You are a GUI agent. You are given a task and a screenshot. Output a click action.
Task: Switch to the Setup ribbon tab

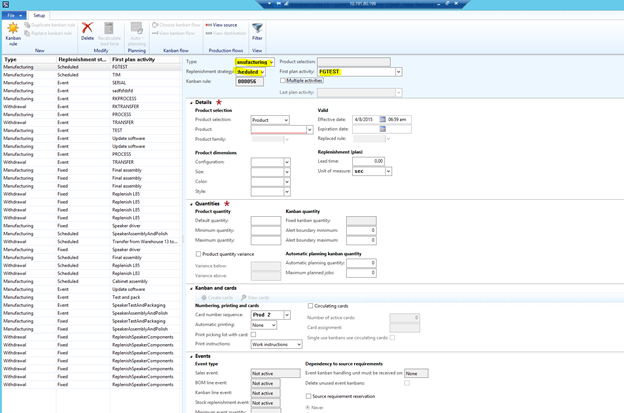(x=39, y=16)
